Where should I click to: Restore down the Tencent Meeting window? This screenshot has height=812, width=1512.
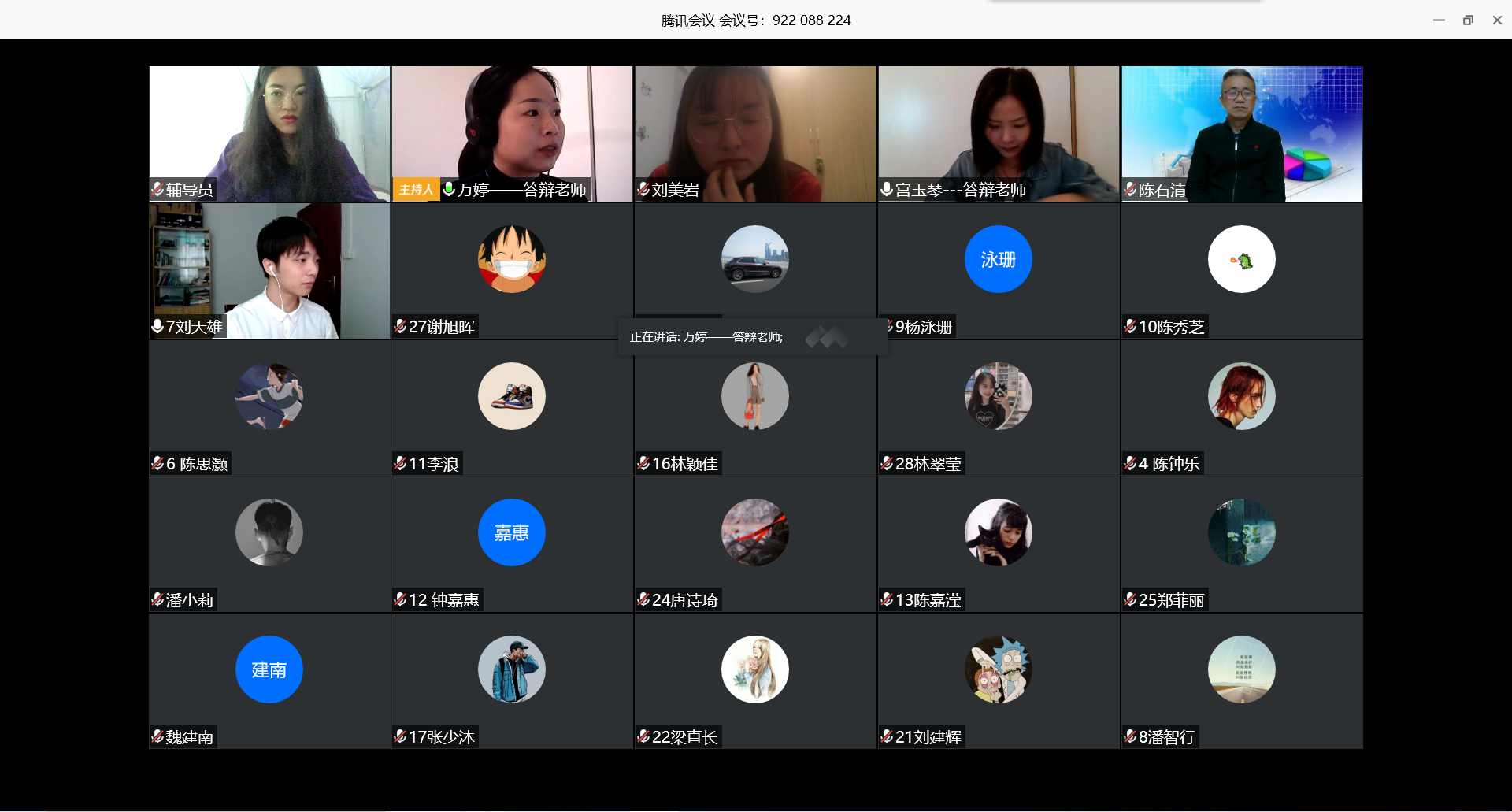[1468, 20]
